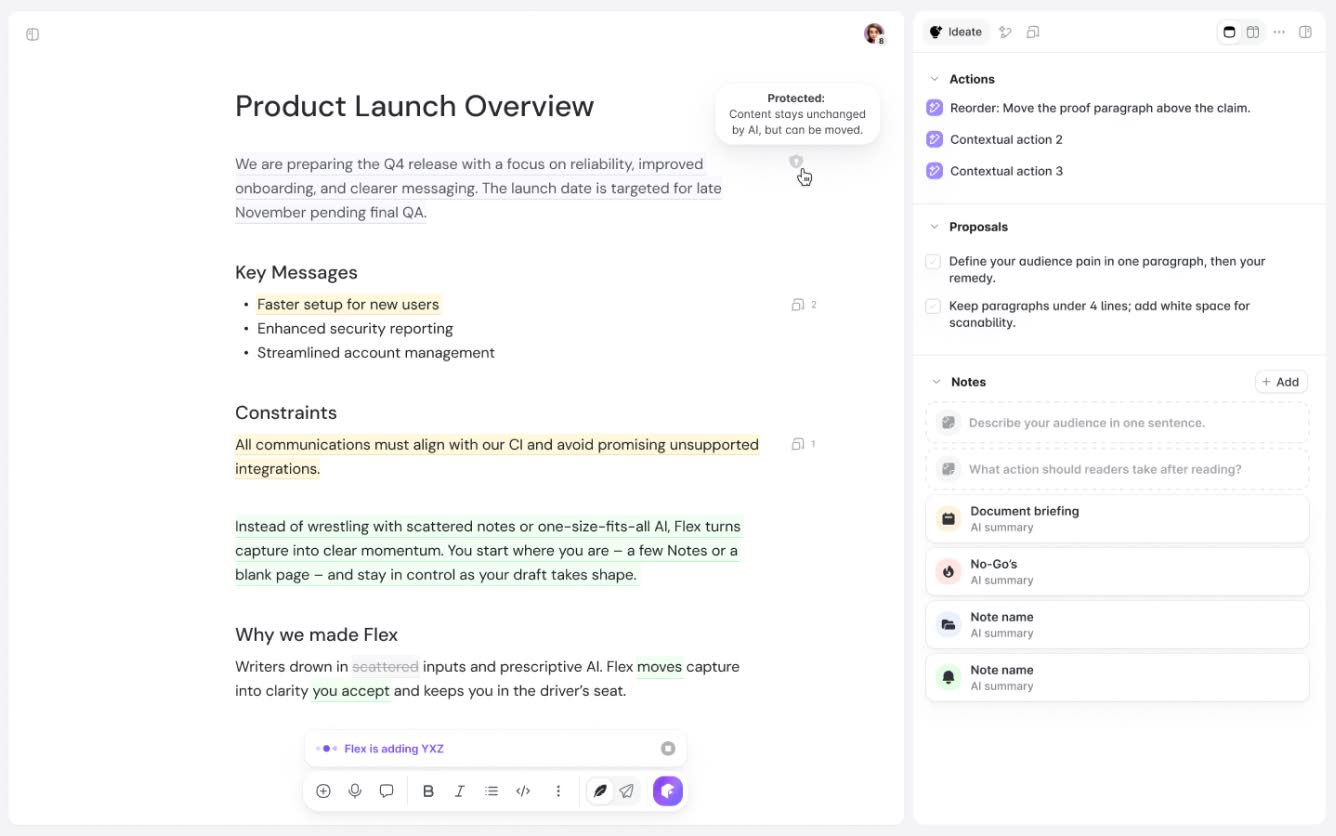This screenshot has height=836, width=1336.
Task: Click the highlighted phrase 'you accept'
Action: coord(351,691)
